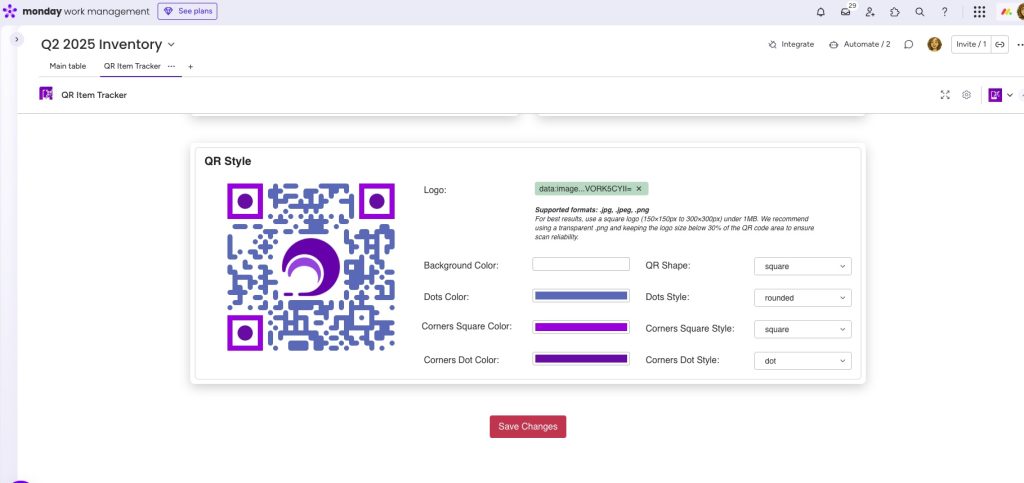Open the nine-dot products switcher
The image size is (1024, 483).
click(x=979, y=12)
